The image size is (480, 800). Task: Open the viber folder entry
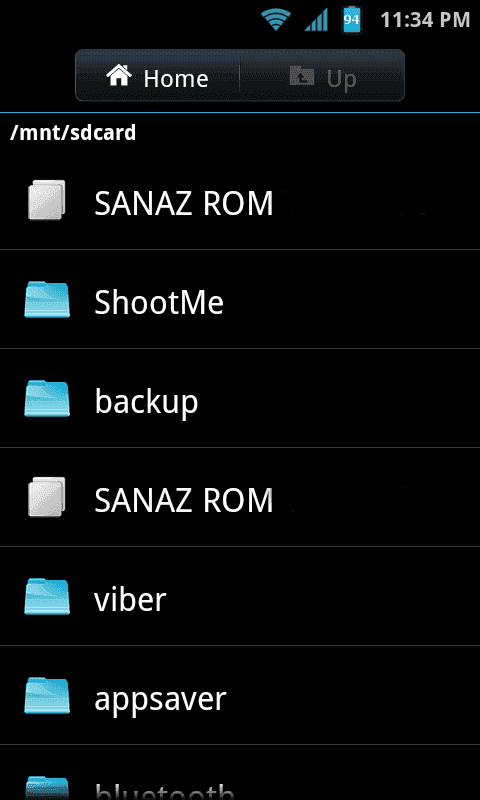(x=240, y=596)
